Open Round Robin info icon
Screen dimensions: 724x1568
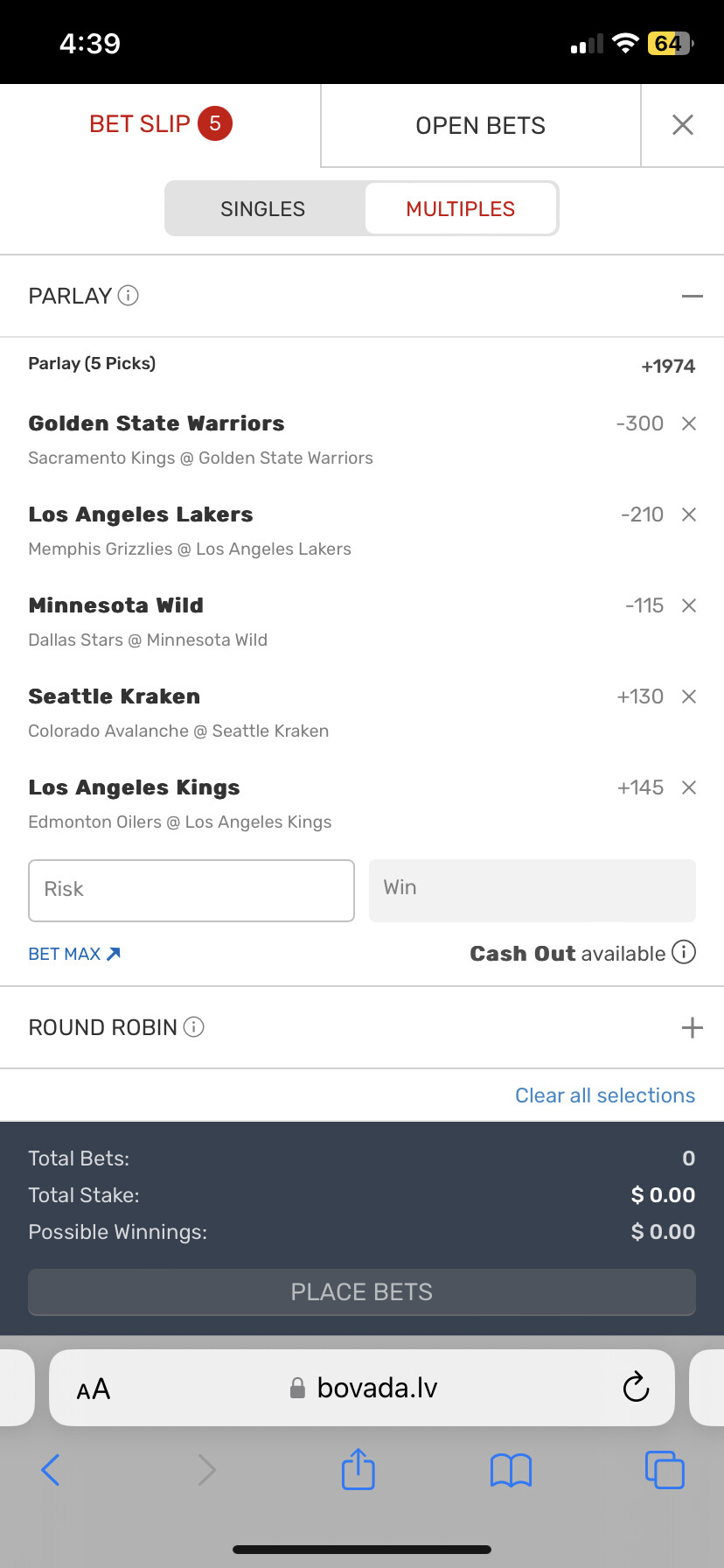coord(194,1027)
